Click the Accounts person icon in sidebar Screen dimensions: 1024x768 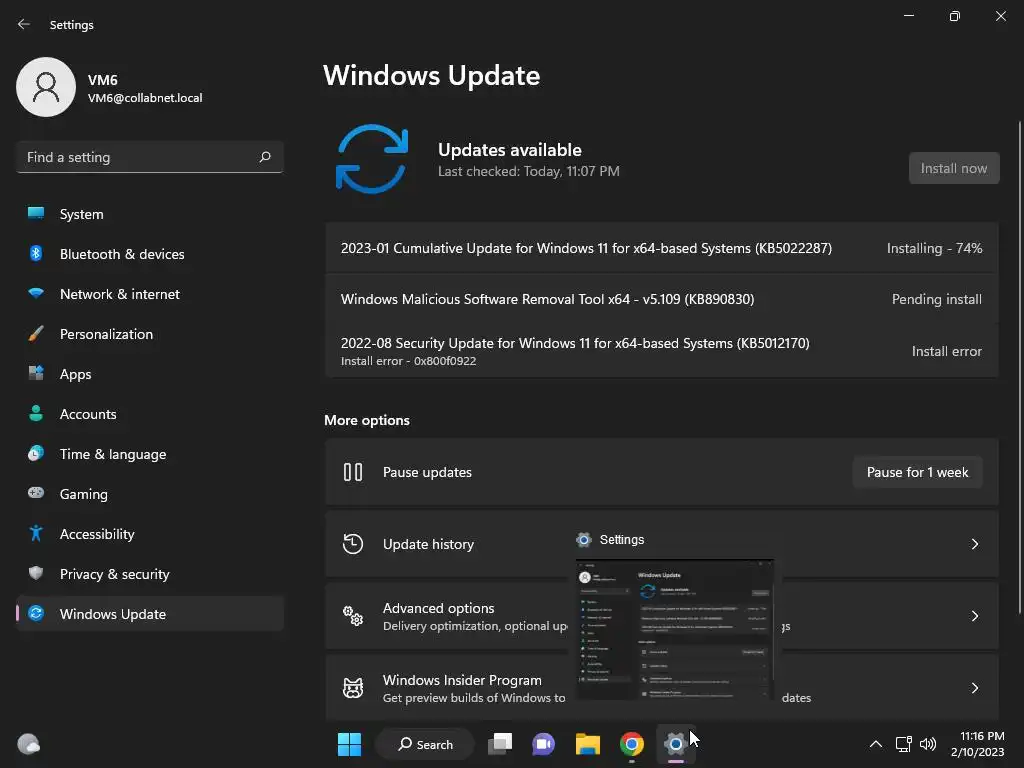point(36,413)
